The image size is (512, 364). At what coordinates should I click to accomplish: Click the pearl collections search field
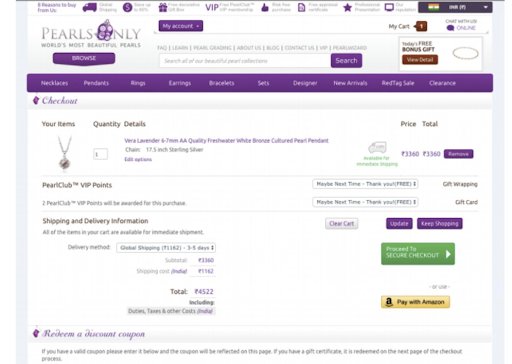pos(245,61)
